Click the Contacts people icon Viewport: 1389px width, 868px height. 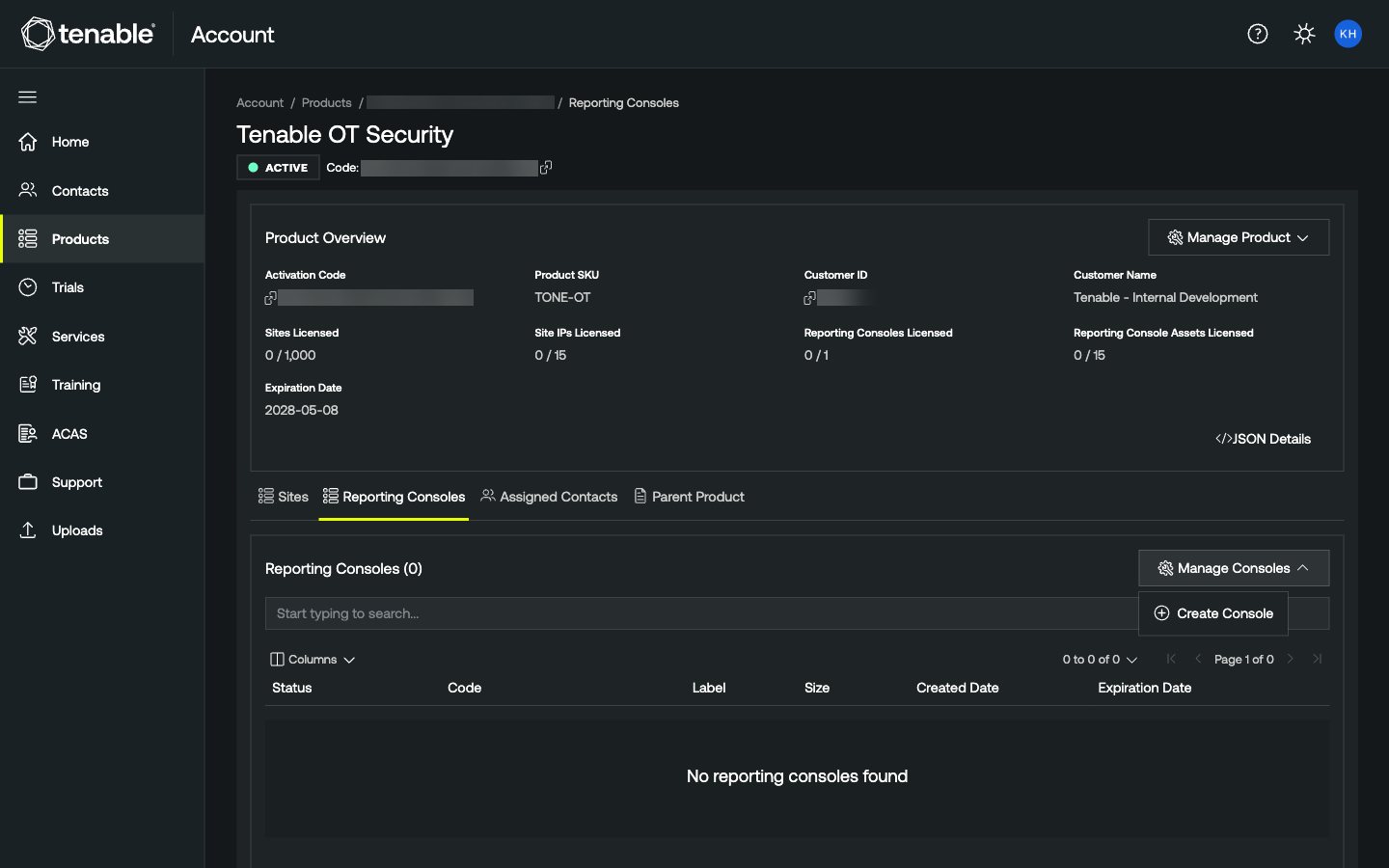28,190
